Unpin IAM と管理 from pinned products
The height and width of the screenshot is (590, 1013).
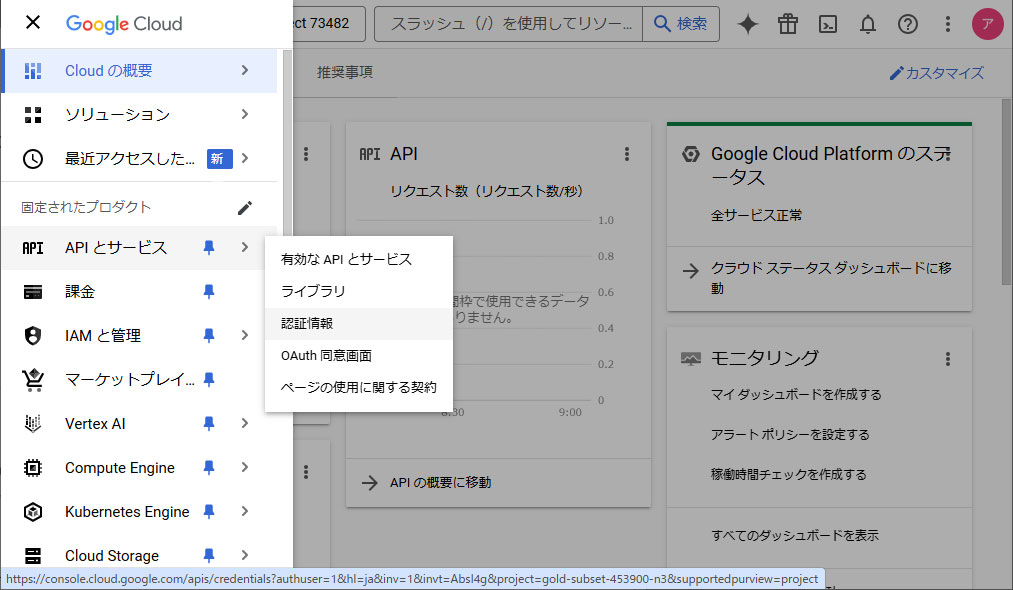click(x=209, y=335)
